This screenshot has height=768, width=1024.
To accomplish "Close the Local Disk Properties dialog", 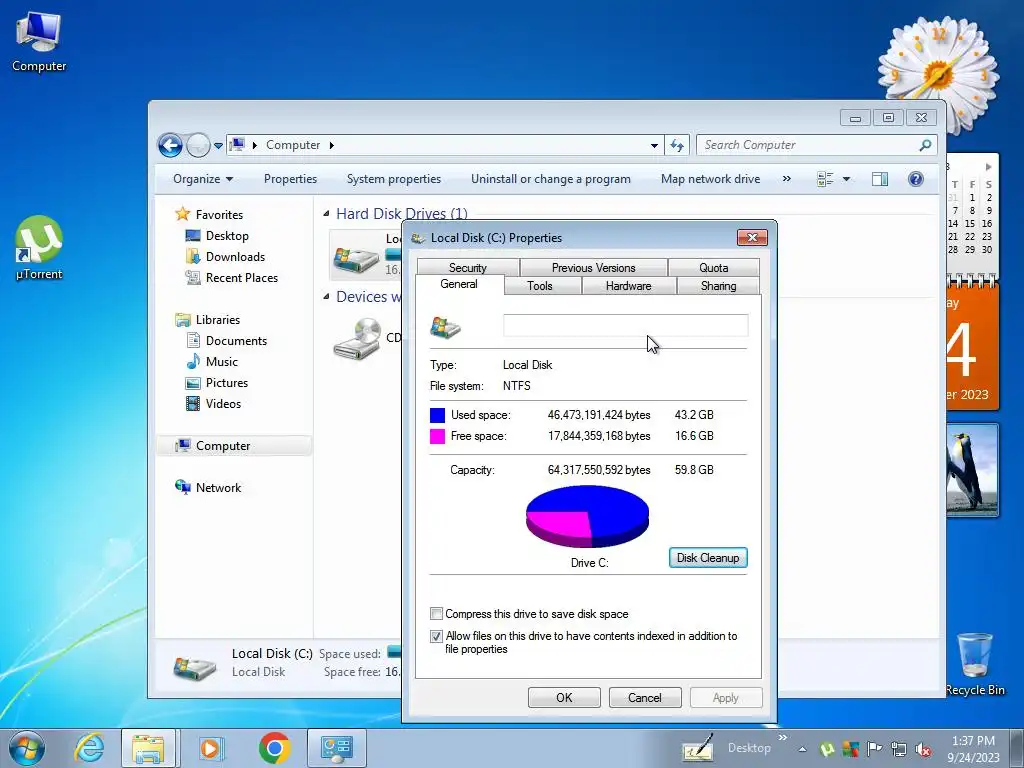I will pyautogui.click(x=752, y=238).
